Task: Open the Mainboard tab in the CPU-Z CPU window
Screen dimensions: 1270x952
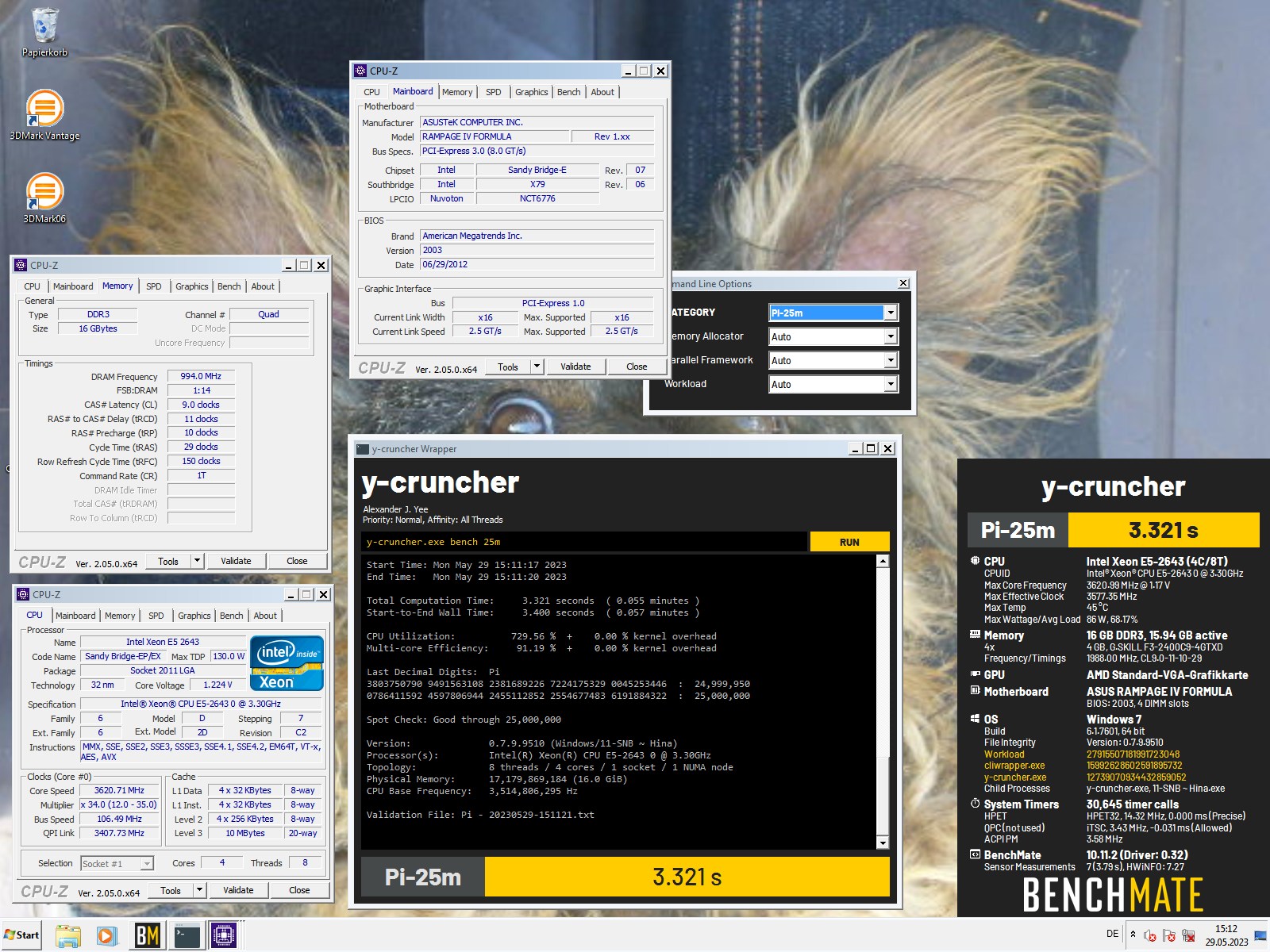Action: [75, 616]
